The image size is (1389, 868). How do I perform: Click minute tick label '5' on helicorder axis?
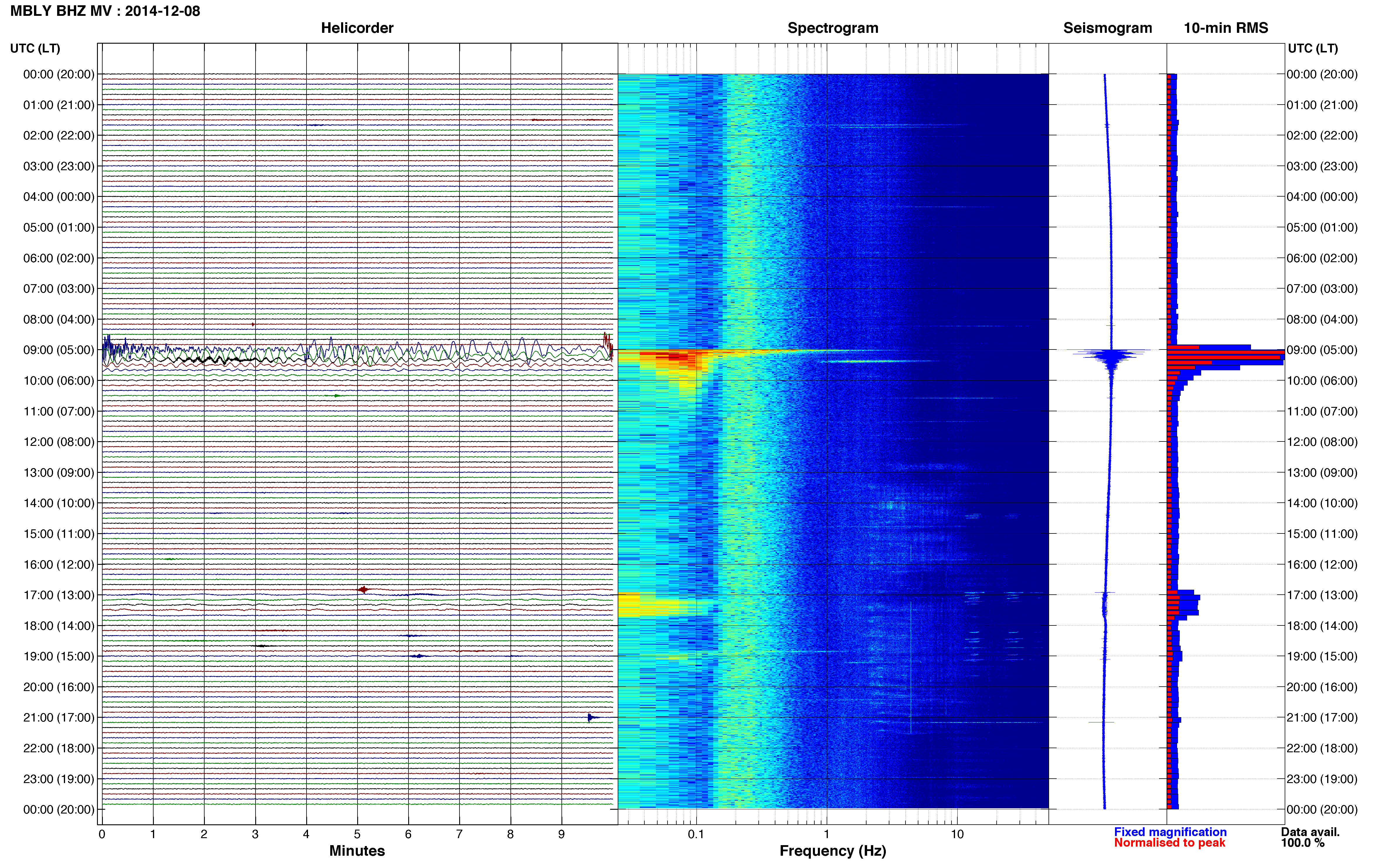click(357, 834)
